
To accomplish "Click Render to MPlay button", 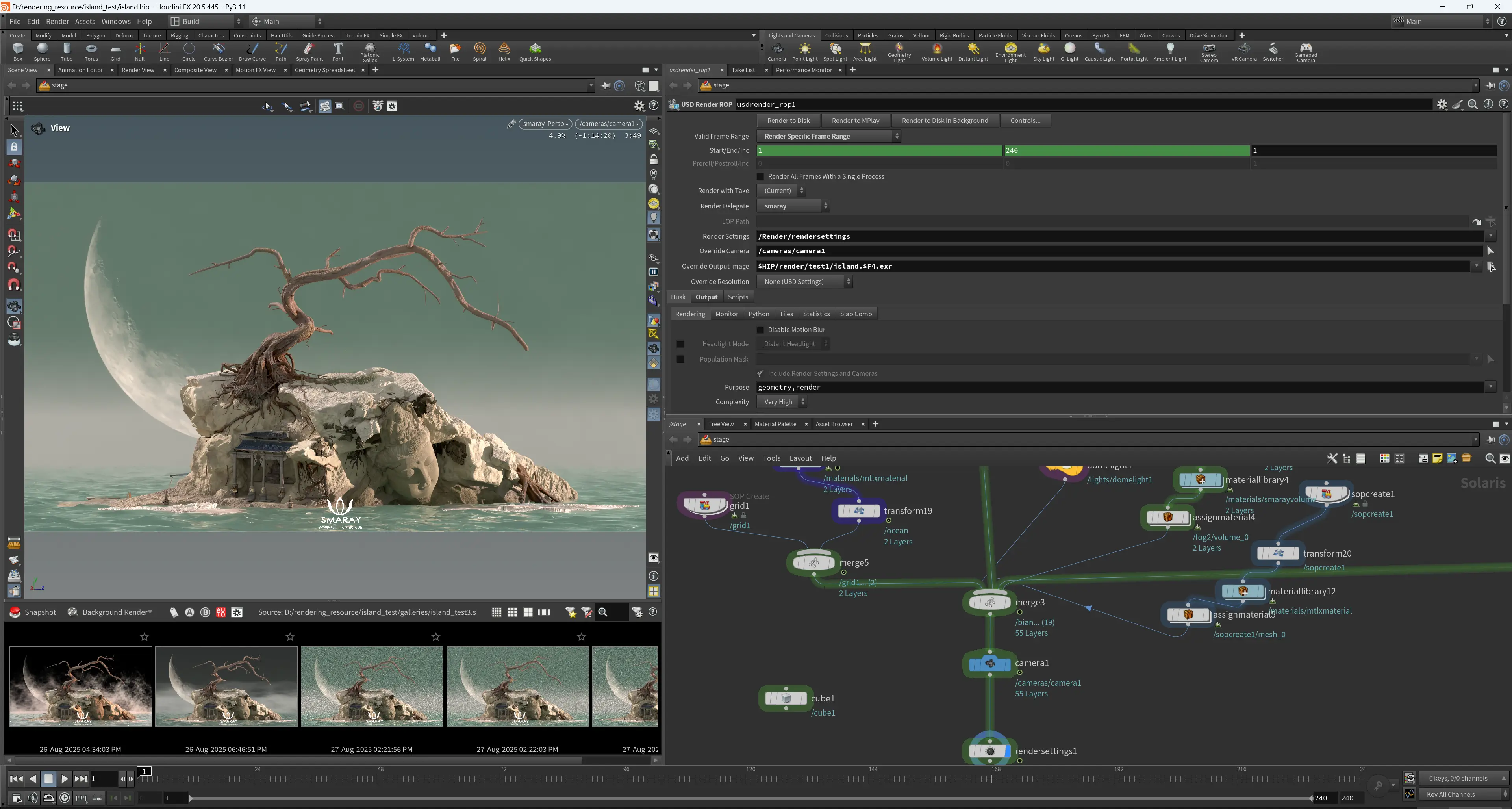I will pyautogui.click(x=854, y=121).
